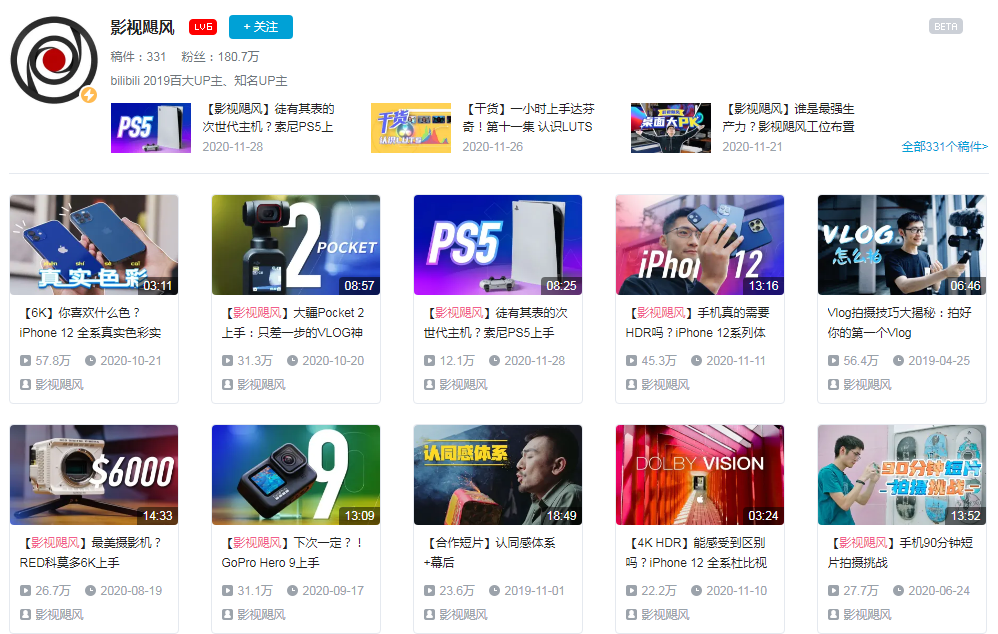Follow 影视飓风 with the 关注 button
The image size is (998, 634).
[x=261, y=27]
